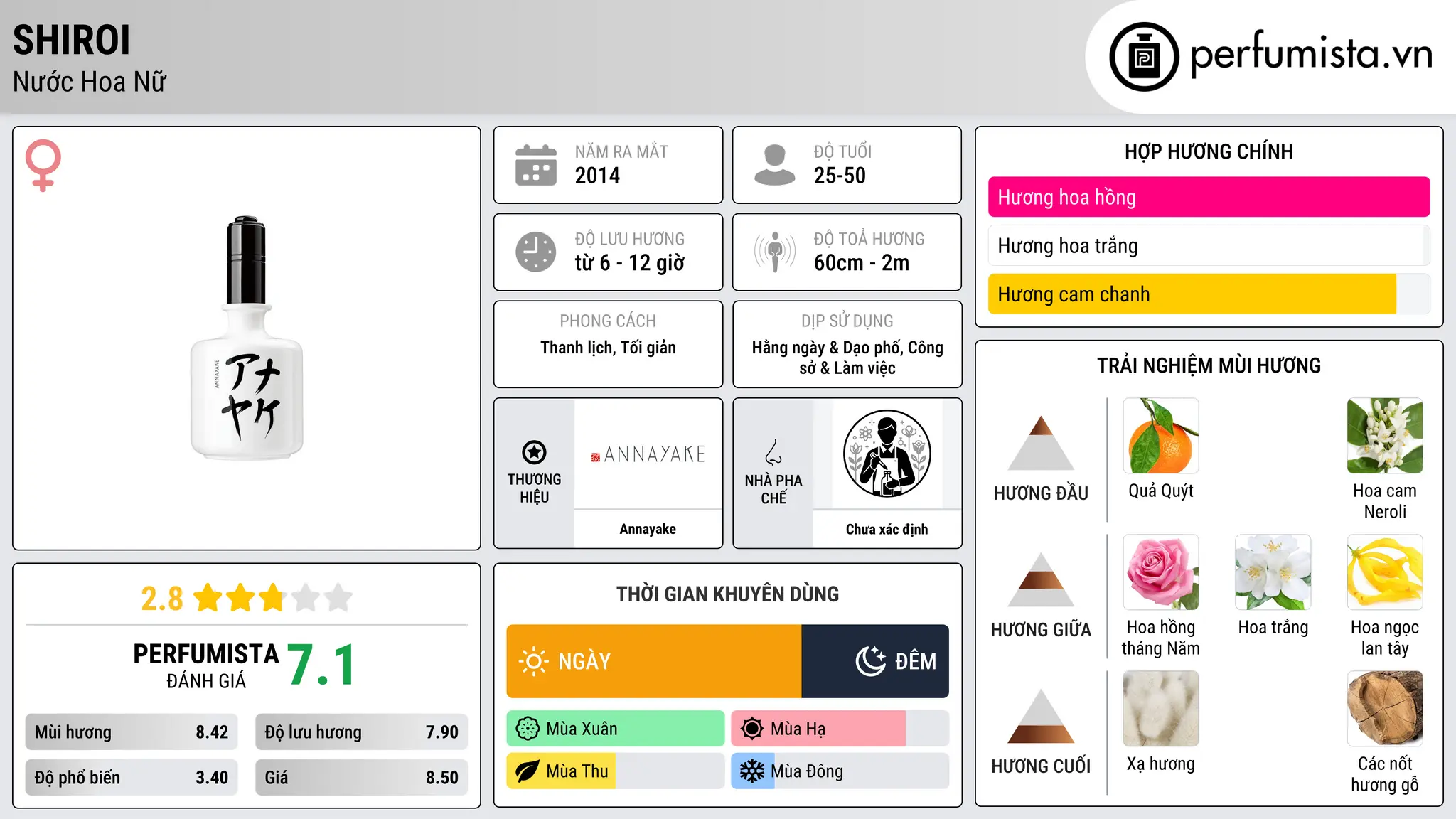Open the Hoa hồng tháng Năm note image
This screenshot has width=1456, height=819.
pyautogui.click(x=1161, y=572)
